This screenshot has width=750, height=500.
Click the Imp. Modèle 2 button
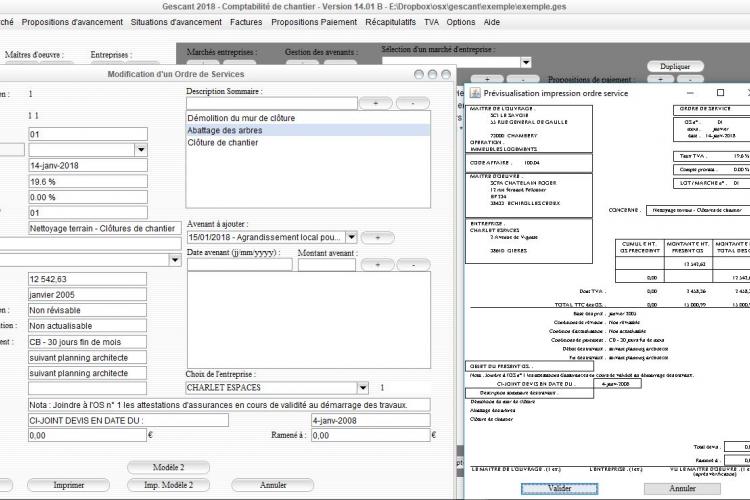168,485
